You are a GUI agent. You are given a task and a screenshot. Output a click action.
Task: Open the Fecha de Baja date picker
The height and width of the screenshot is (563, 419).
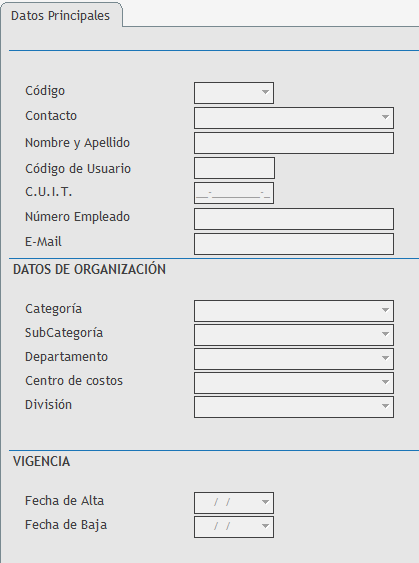pyautogui.click(x=265, y=526)
